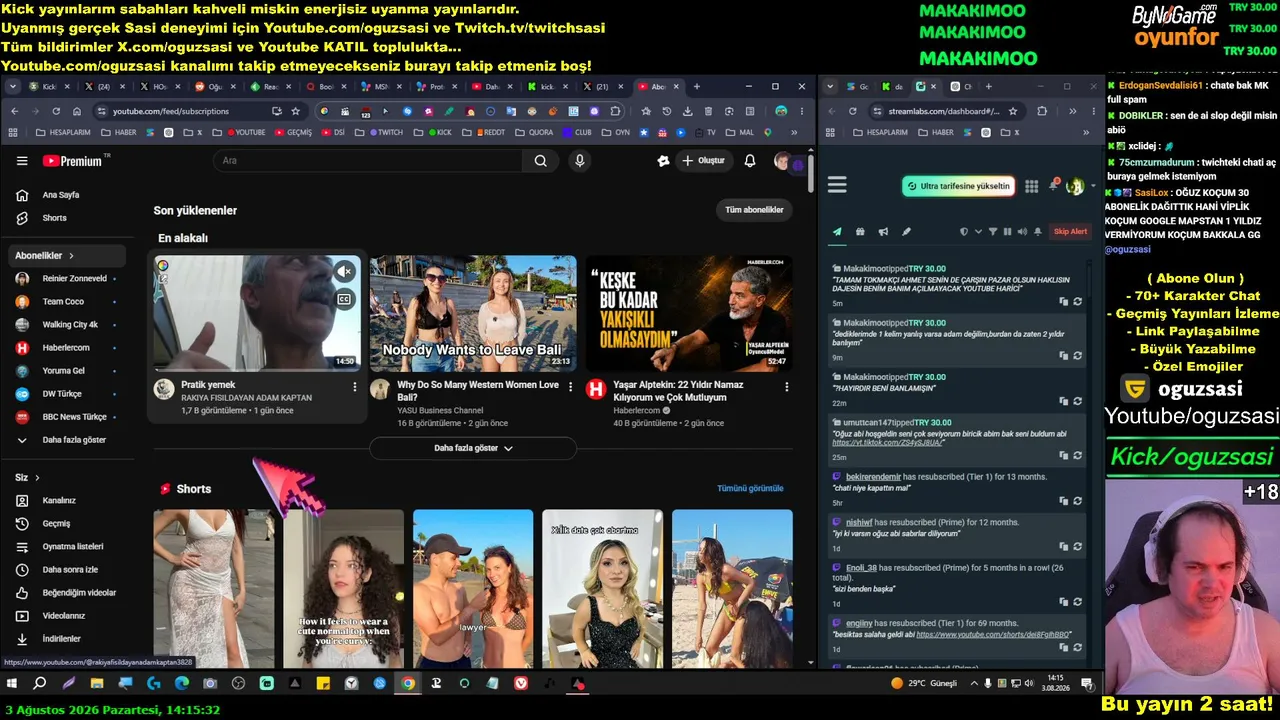Expand Daha fazla göster below the videos
The image size is (1280, 720).
[x=473, y=448]
